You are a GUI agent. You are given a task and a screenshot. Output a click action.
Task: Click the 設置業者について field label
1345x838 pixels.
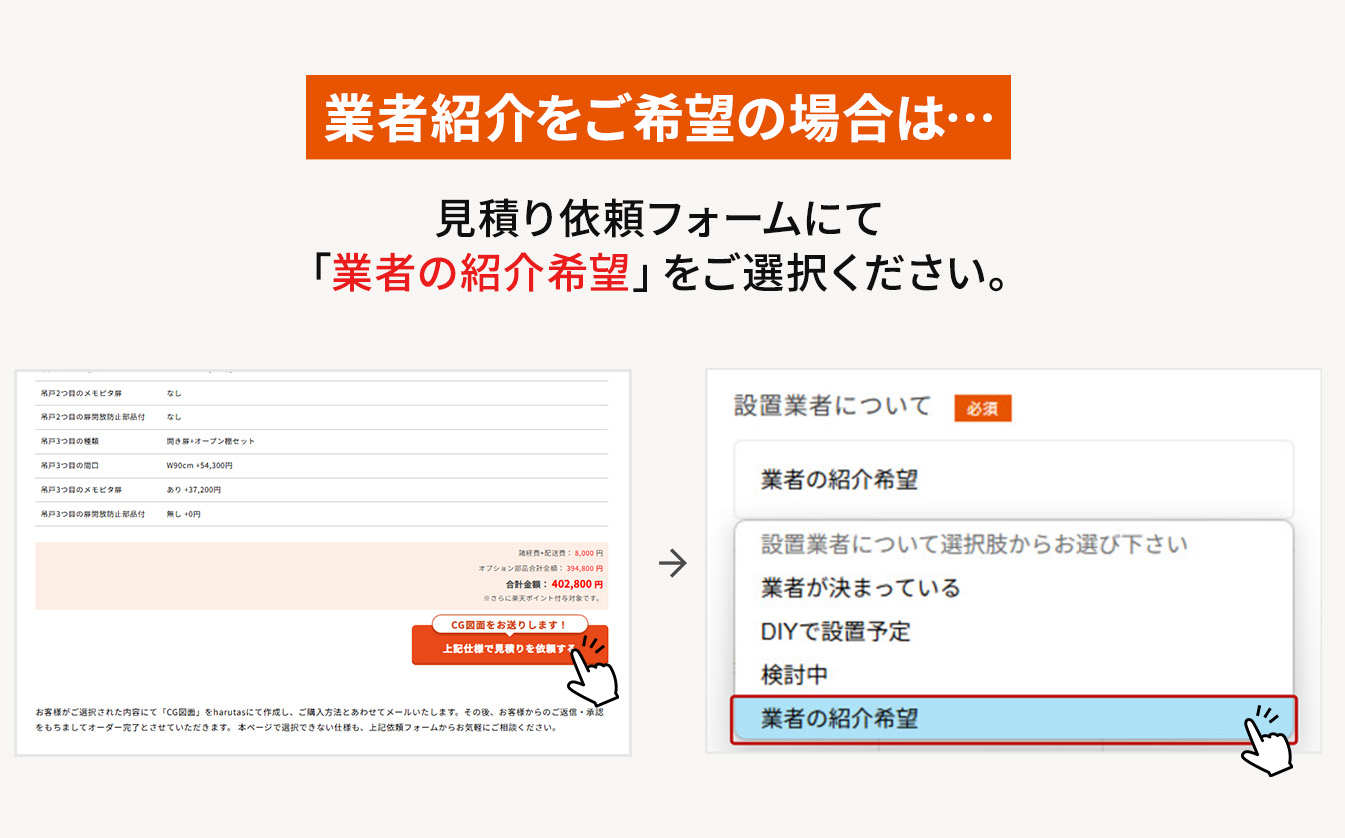[832, 406]
